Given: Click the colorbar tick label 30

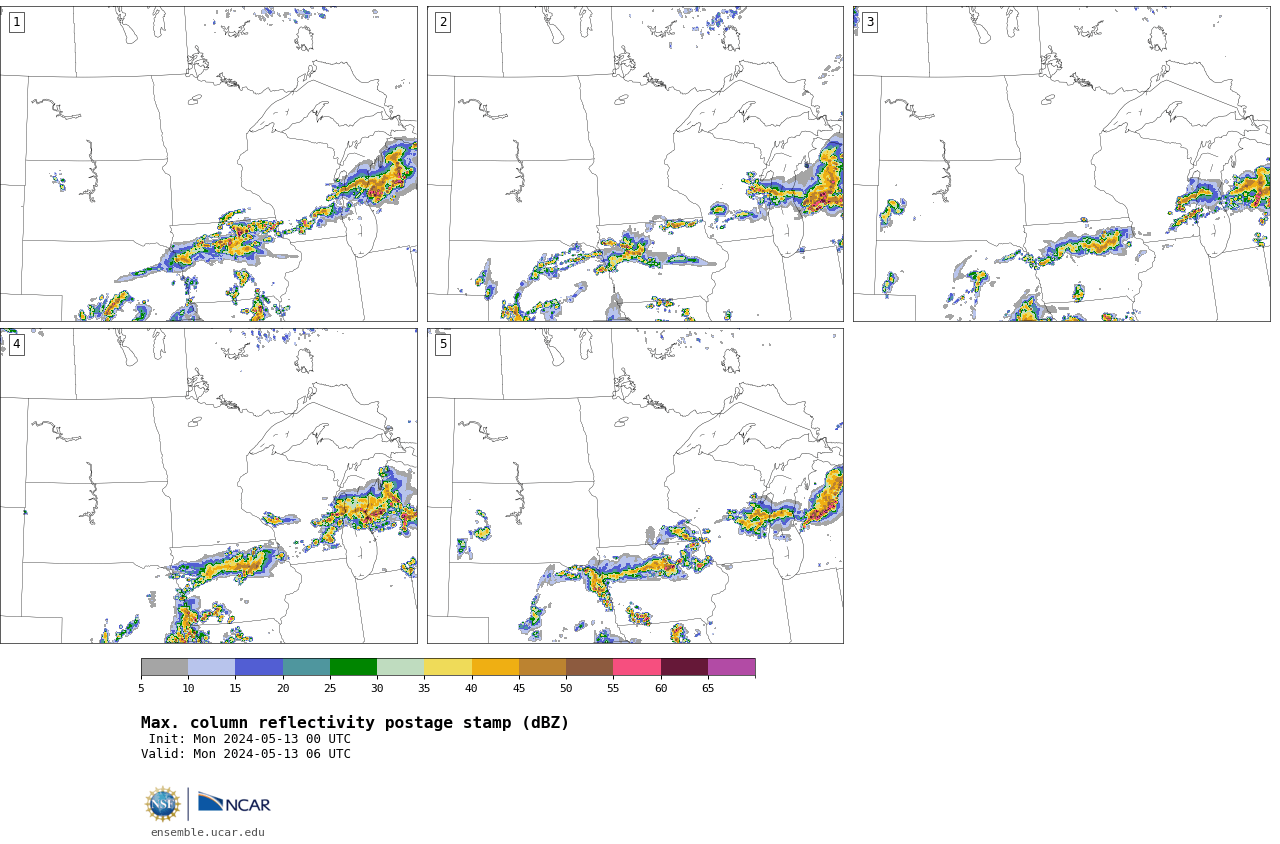Looking at the screenshot, I should pos(377,688).
